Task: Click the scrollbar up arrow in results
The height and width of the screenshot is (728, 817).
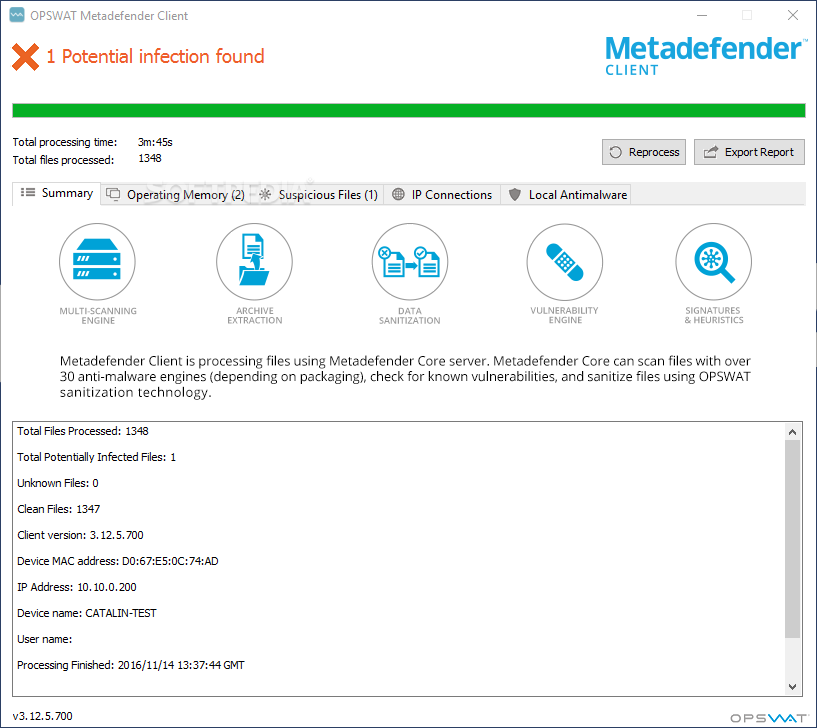Action: tap(793, 432)
